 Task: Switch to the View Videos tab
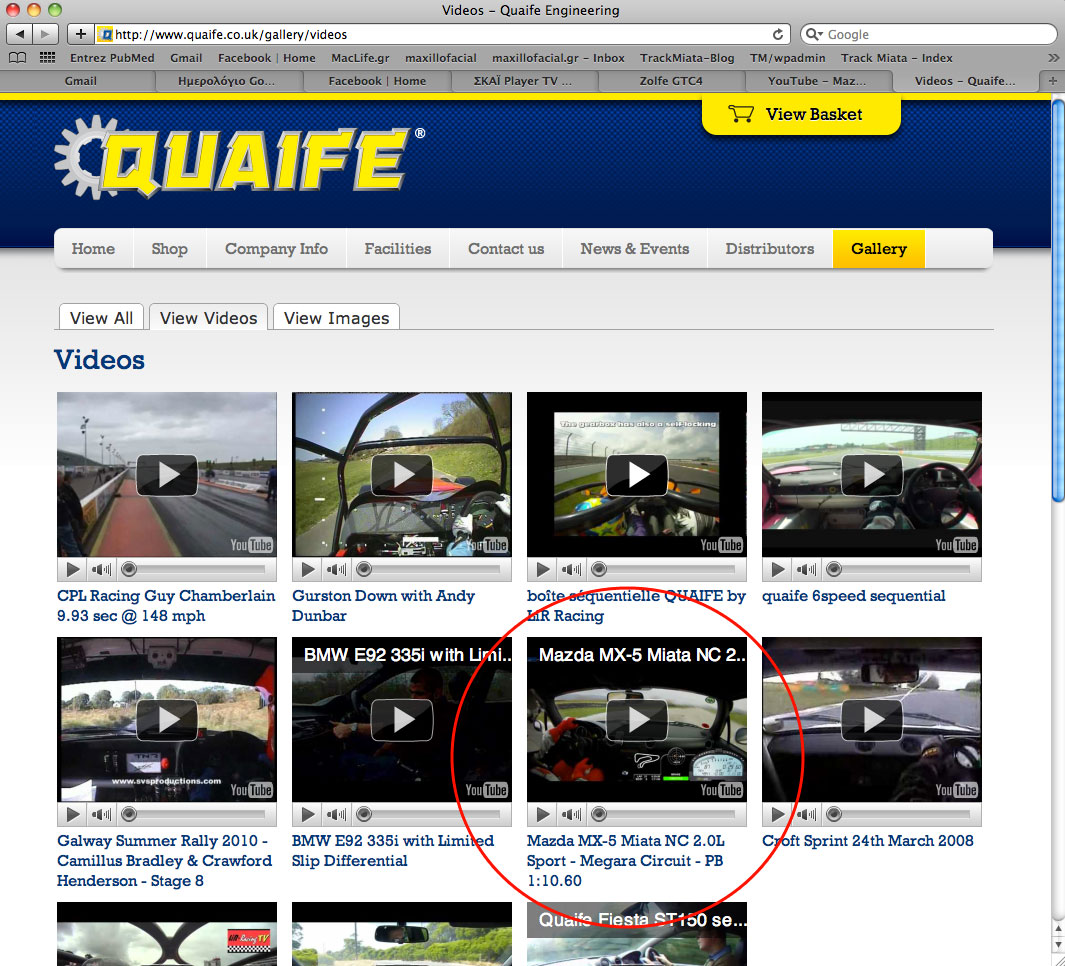click(x=209, y=317)
